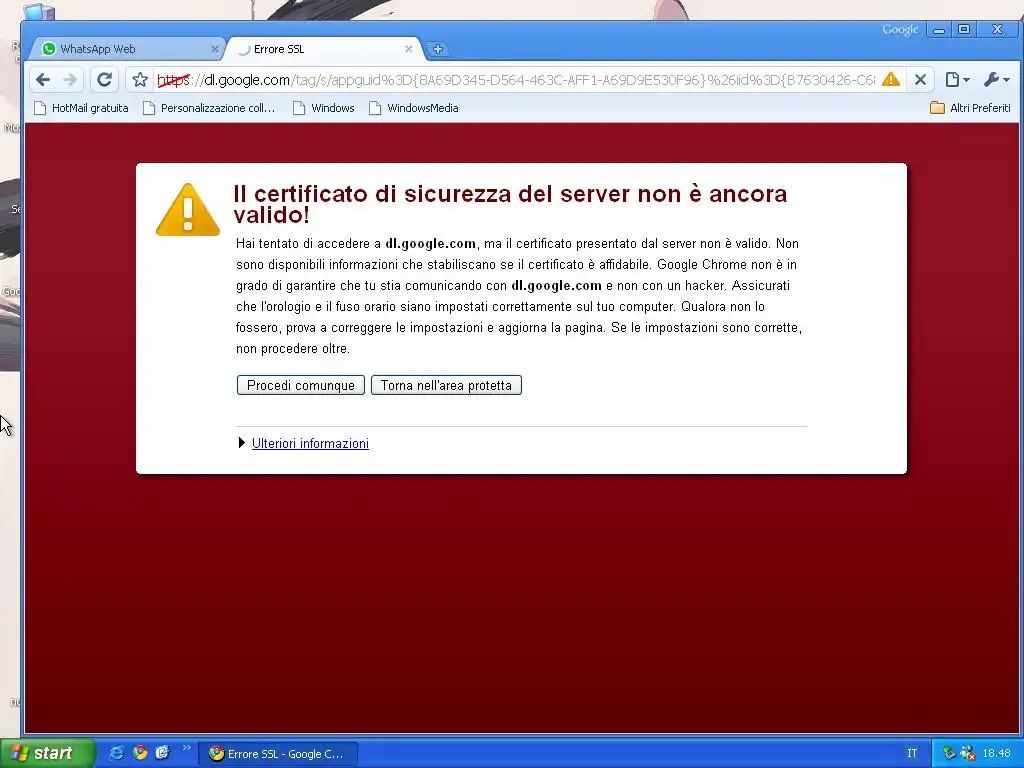Close the WhatsApp Web tab
This screenshot has width=1024, height=768.
coord(214,49)
